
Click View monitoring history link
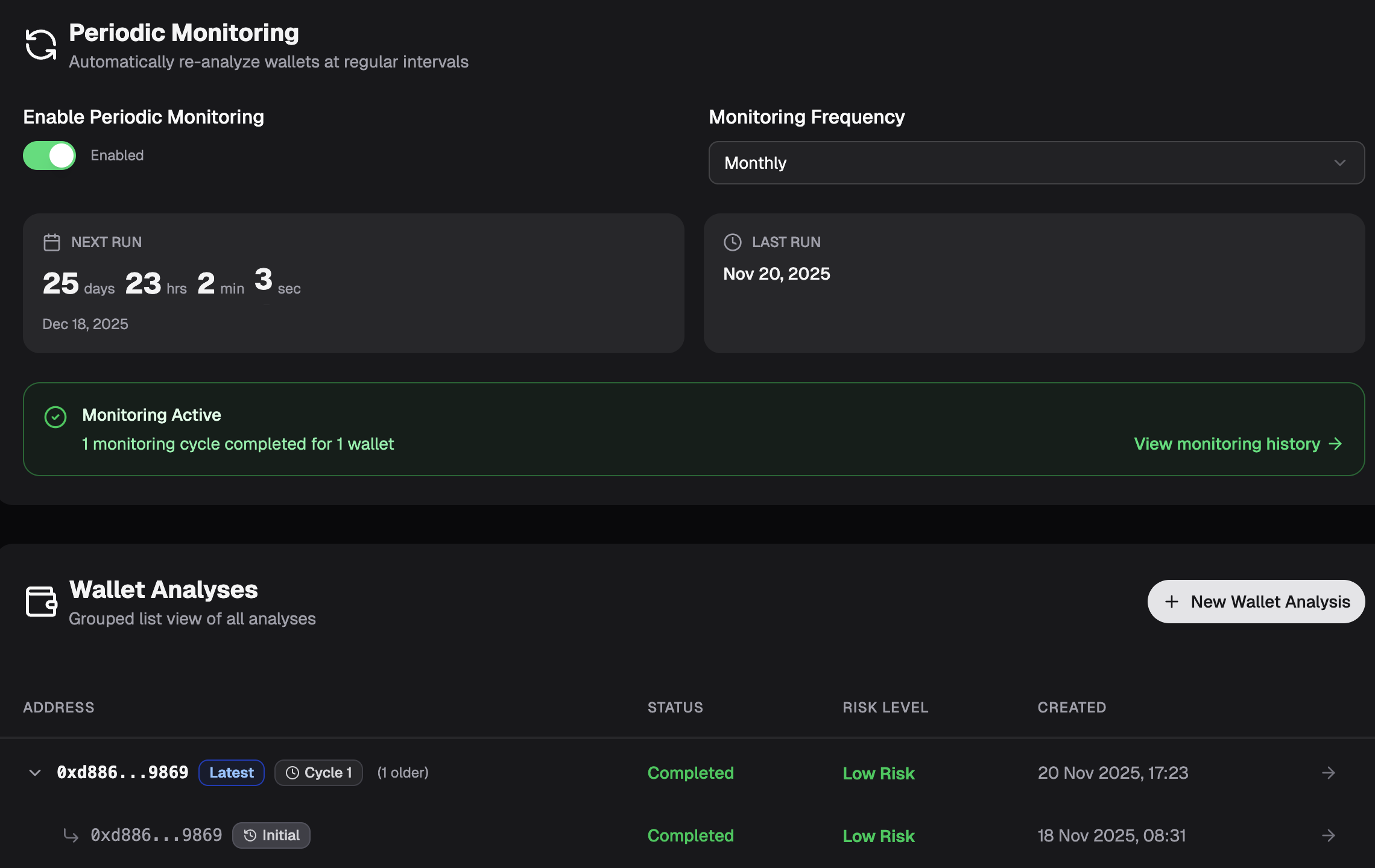[1237, 444]
